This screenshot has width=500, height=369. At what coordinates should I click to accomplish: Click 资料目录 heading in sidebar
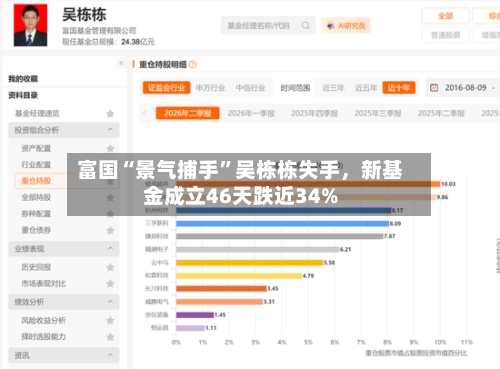pyautogui.click(x=23, y=95)
